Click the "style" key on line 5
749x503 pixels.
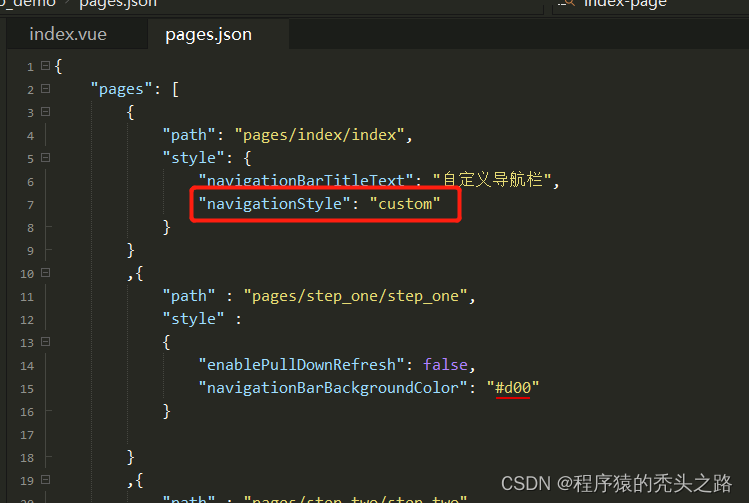click(193, 158)
